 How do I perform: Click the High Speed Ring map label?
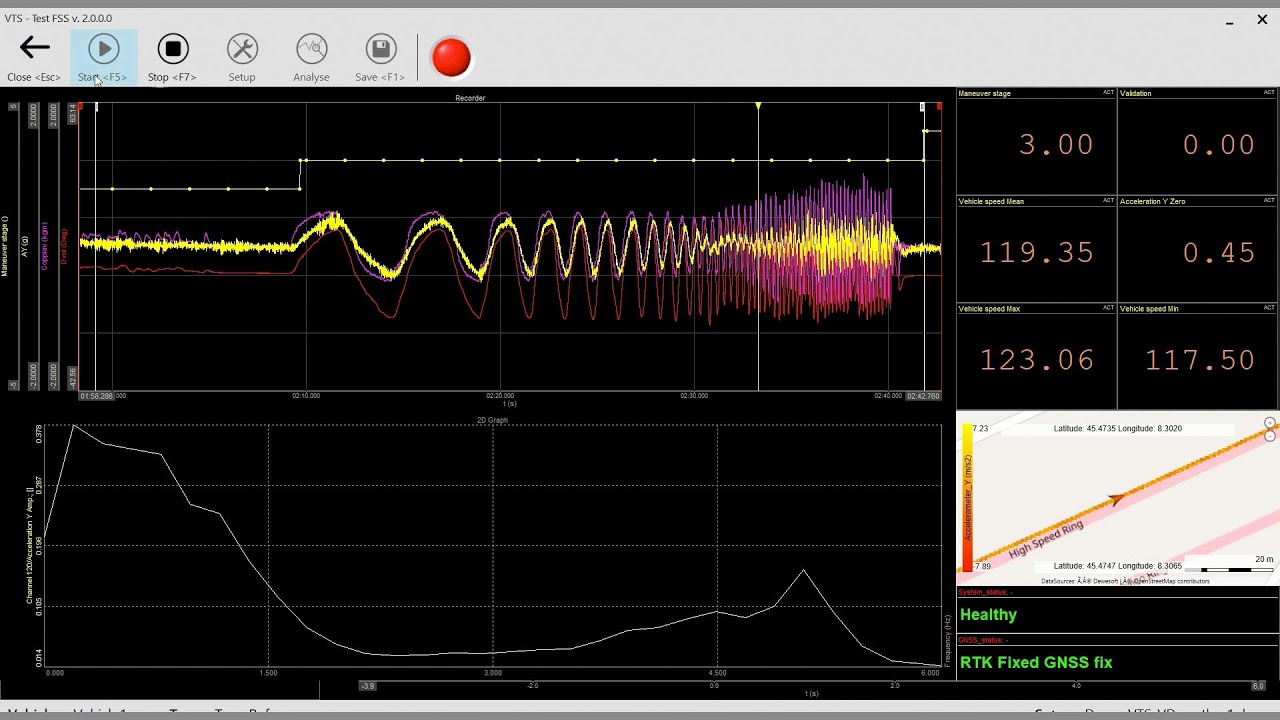(1046, 540)
